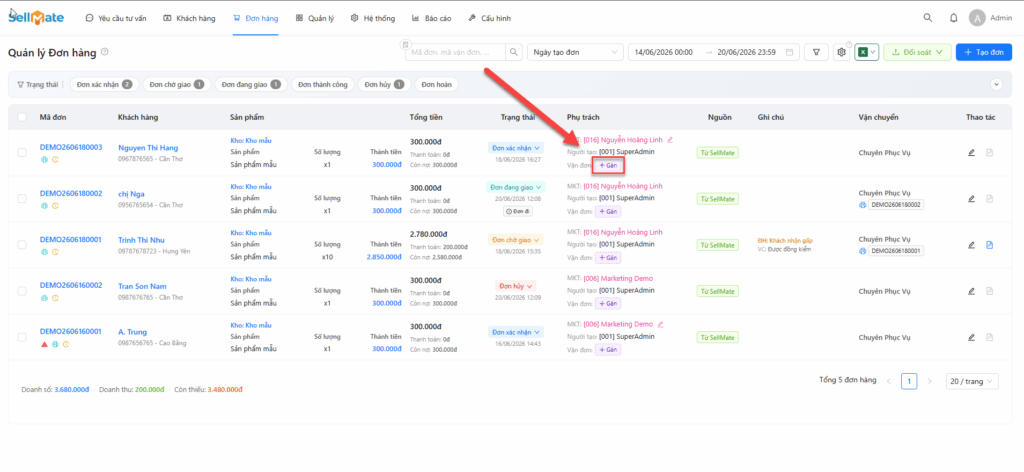Expand the status filter bar chevron

click(x=996, y=84)
